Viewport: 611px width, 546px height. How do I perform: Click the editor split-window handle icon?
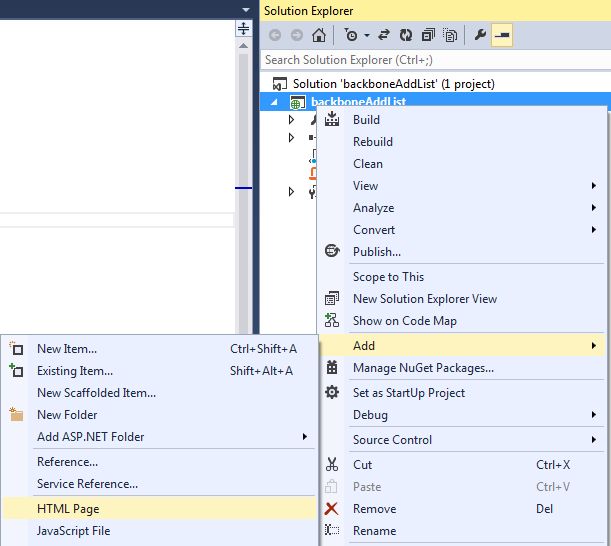pyautogui.click(x=244, y=29)
